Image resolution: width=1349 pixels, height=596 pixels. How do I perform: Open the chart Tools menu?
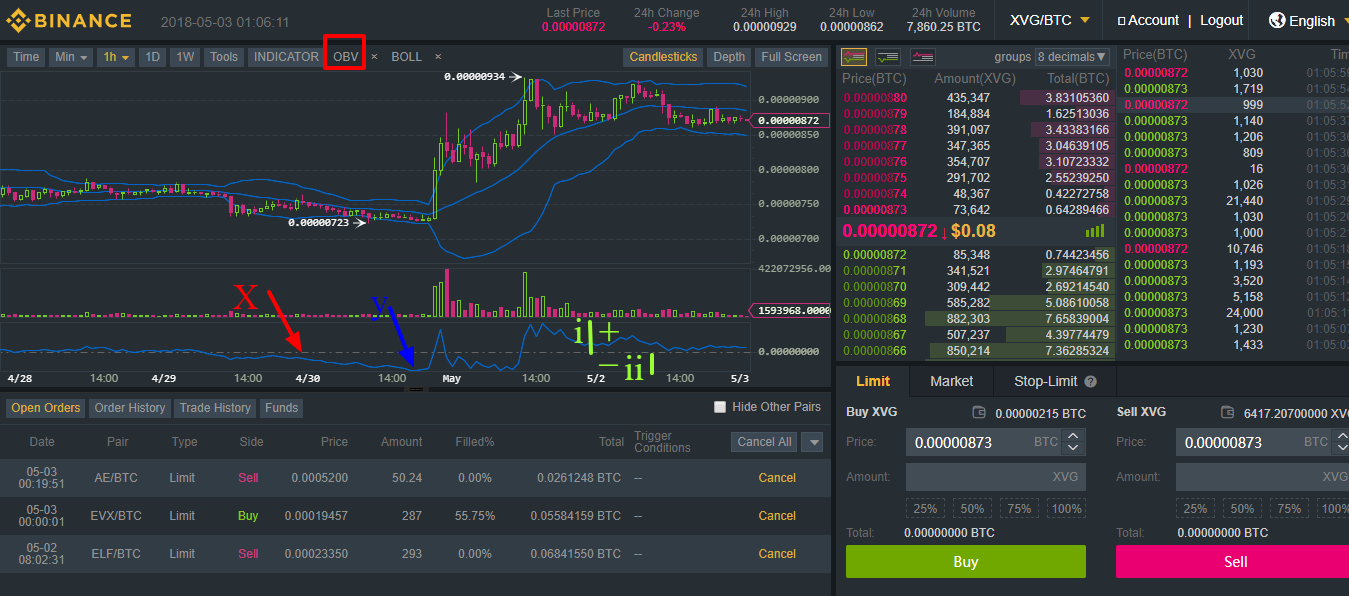click(x=224, y=57)
